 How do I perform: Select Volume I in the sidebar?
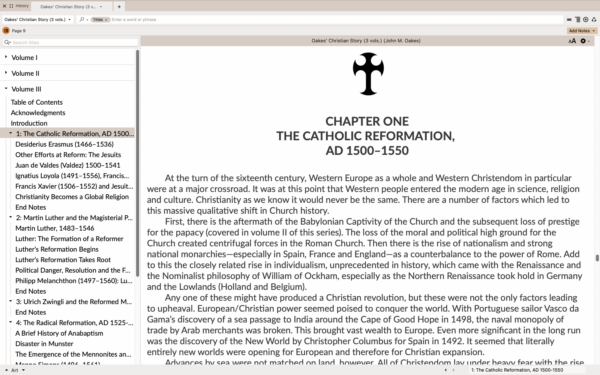[24, 57]
